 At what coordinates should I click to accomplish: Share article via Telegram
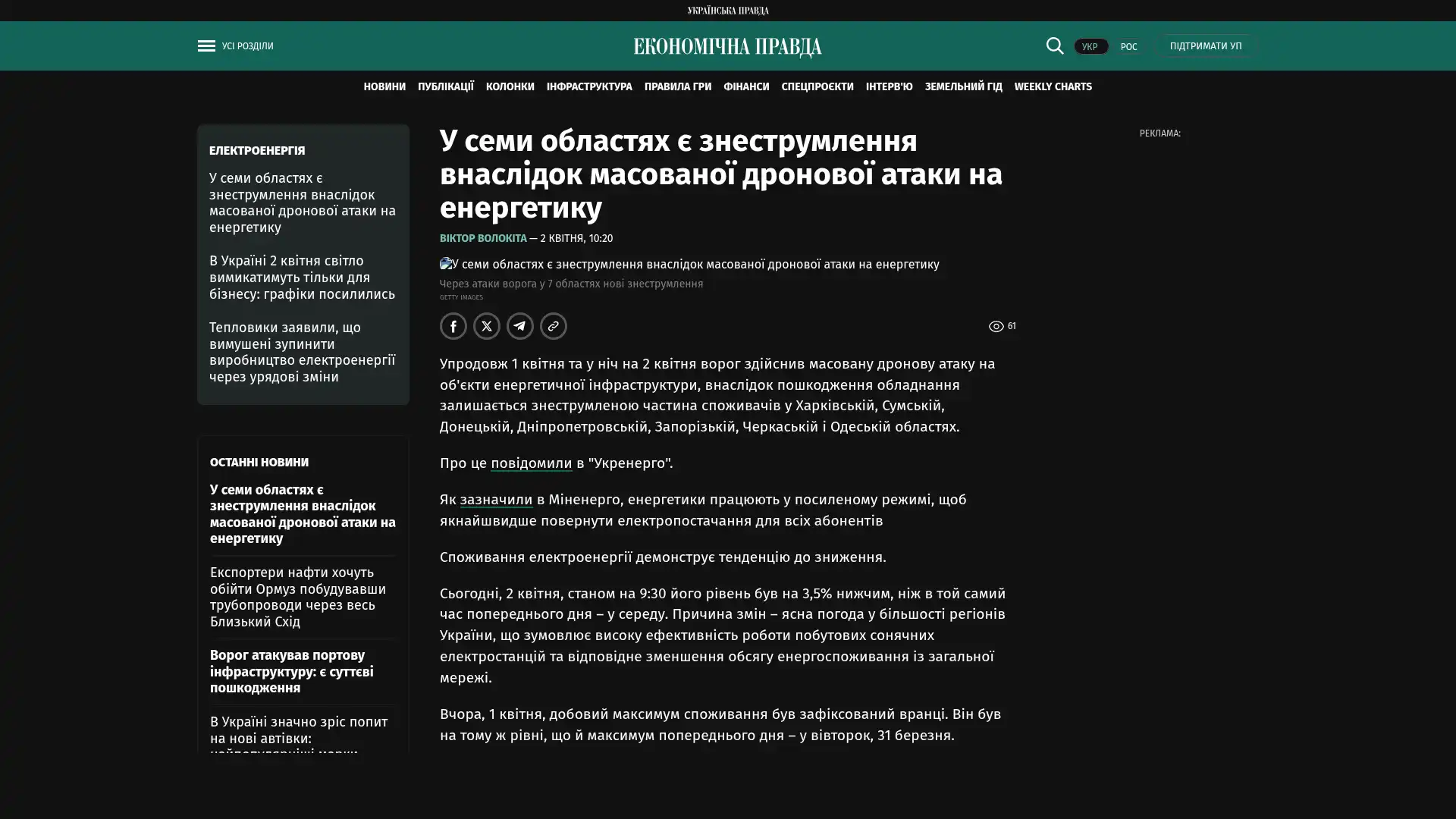(520, 326)
